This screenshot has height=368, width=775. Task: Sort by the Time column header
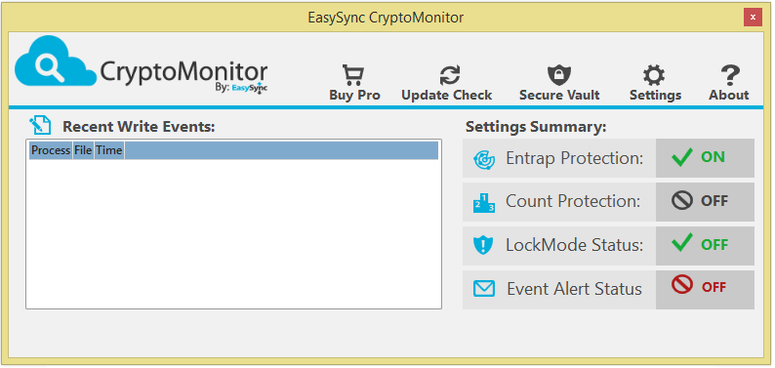tap(109, 151)
